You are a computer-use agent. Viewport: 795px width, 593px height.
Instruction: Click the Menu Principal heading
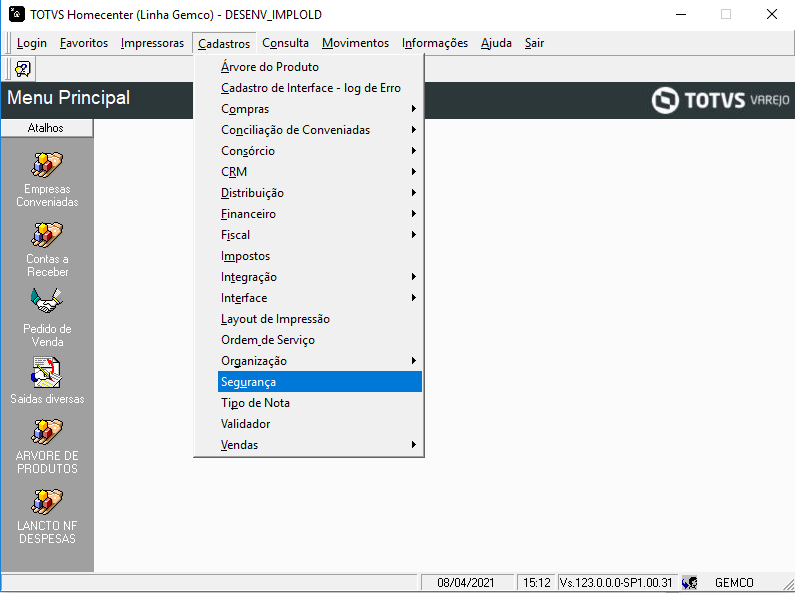[x=68, y=98]
